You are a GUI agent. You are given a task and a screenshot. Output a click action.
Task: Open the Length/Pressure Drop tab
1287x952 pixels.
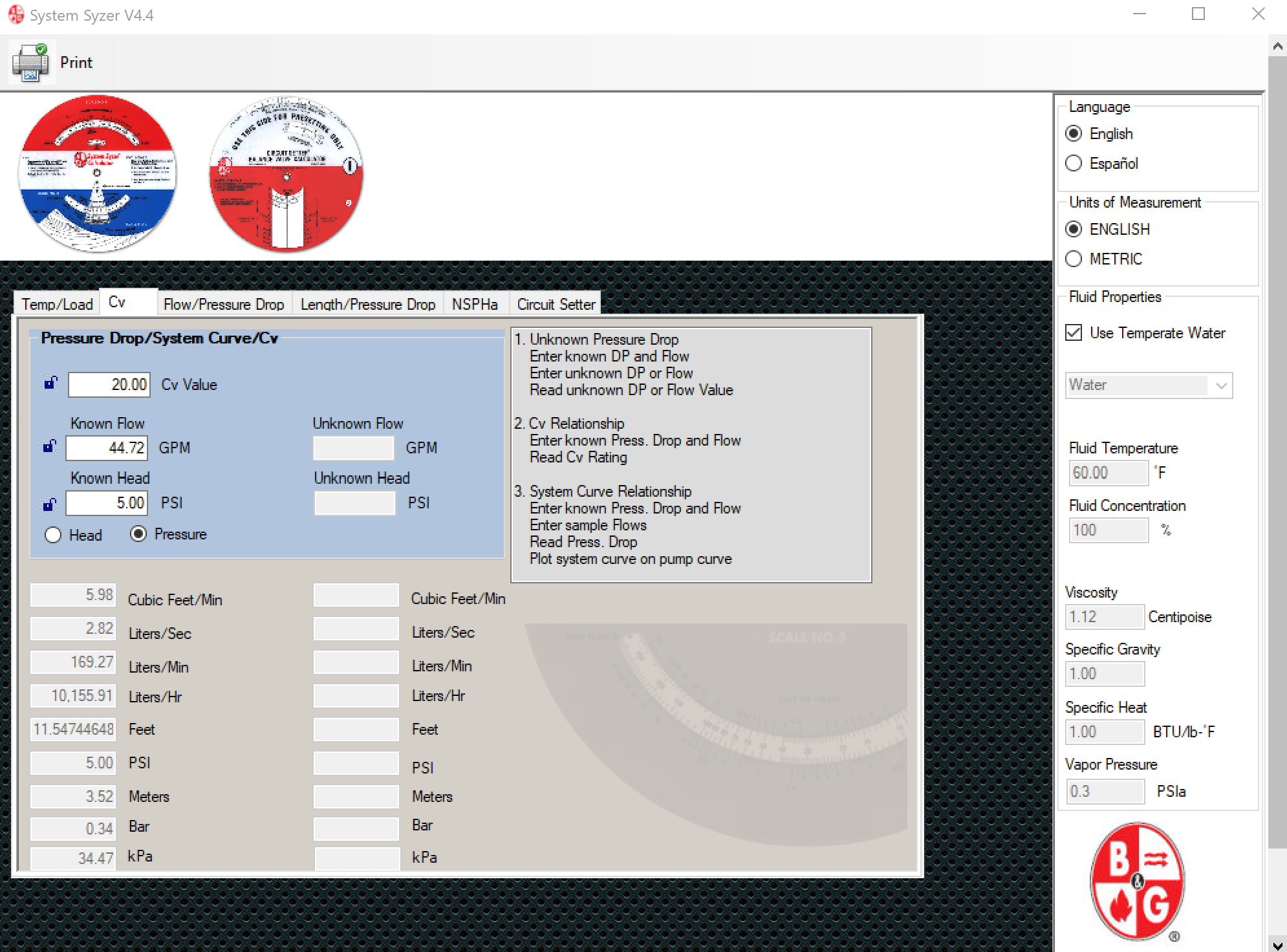click(x=368, y=304)
